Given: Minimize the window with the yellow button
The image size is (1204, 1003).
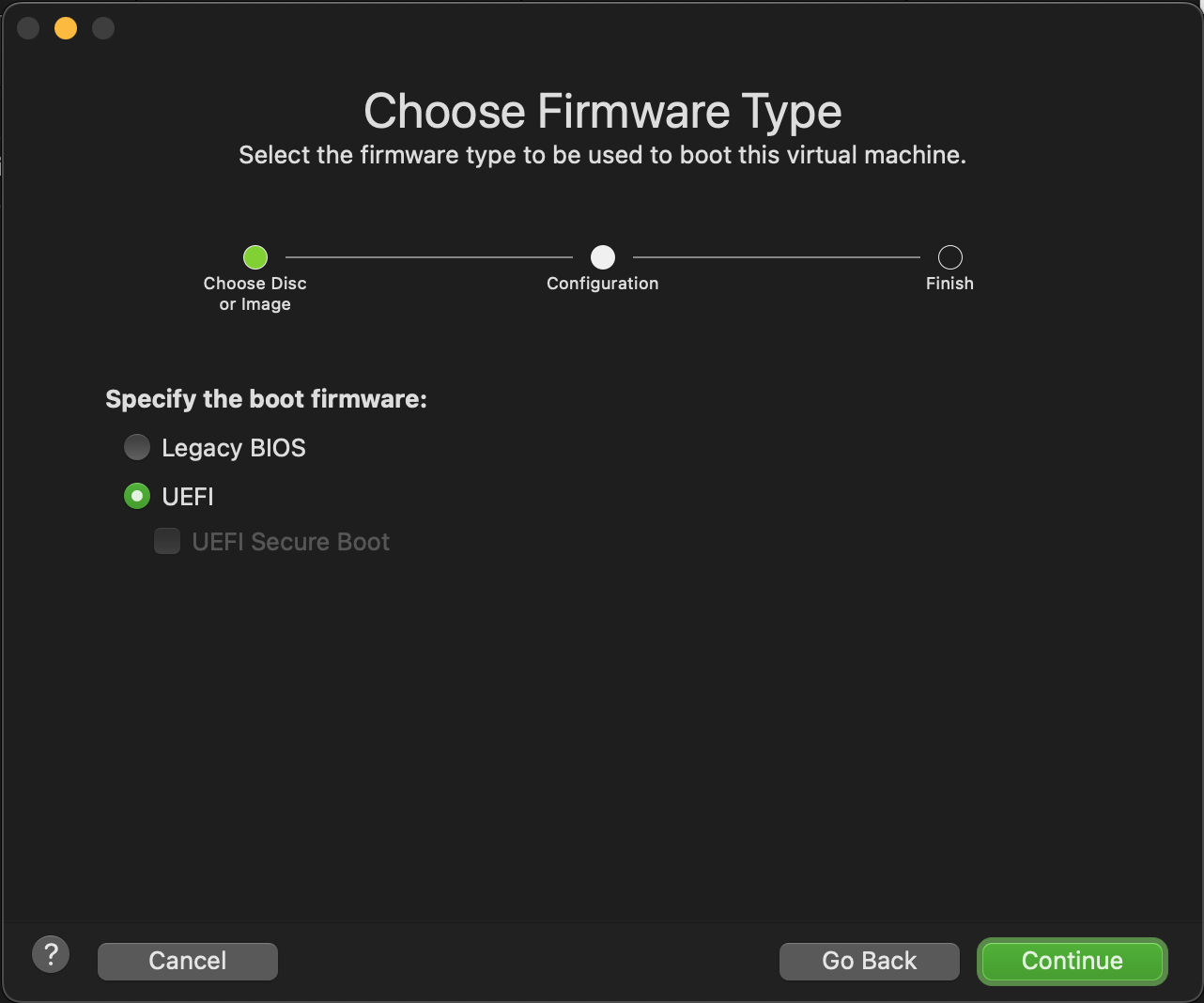Looking at the screenshot, I should (x=66, y=28).
